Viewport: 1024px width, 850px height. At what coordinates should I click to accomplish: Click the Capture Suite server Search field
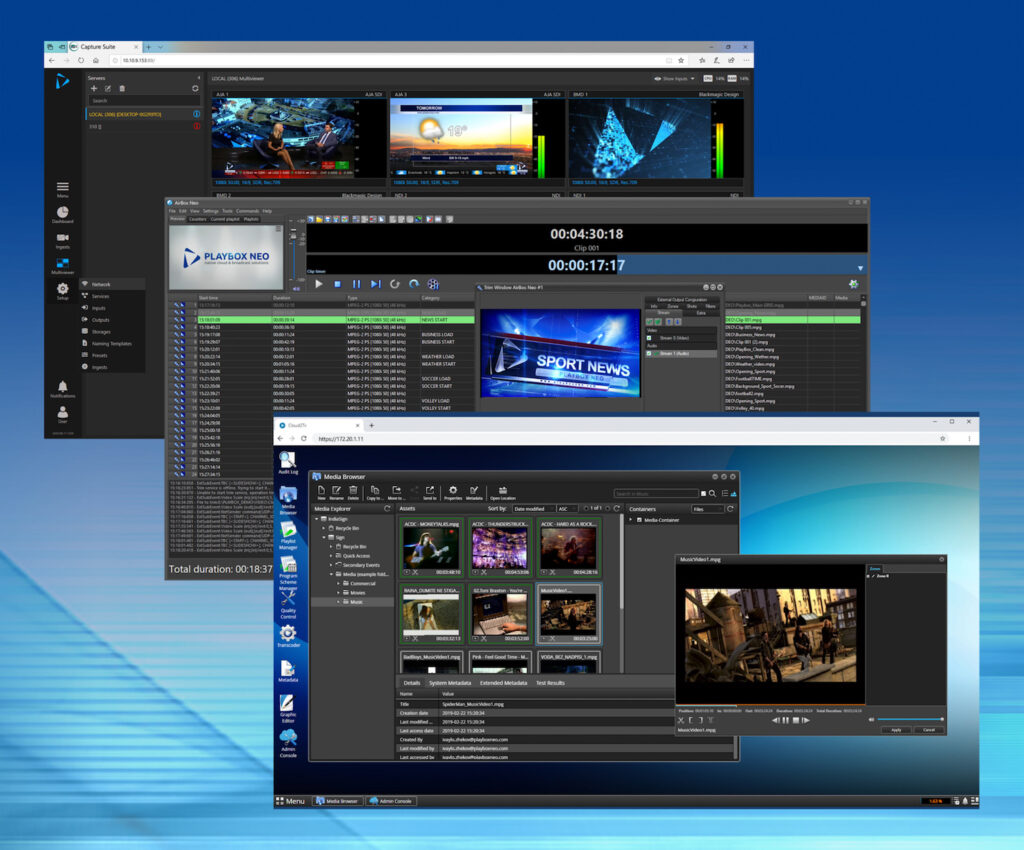(x=144, y=101)
